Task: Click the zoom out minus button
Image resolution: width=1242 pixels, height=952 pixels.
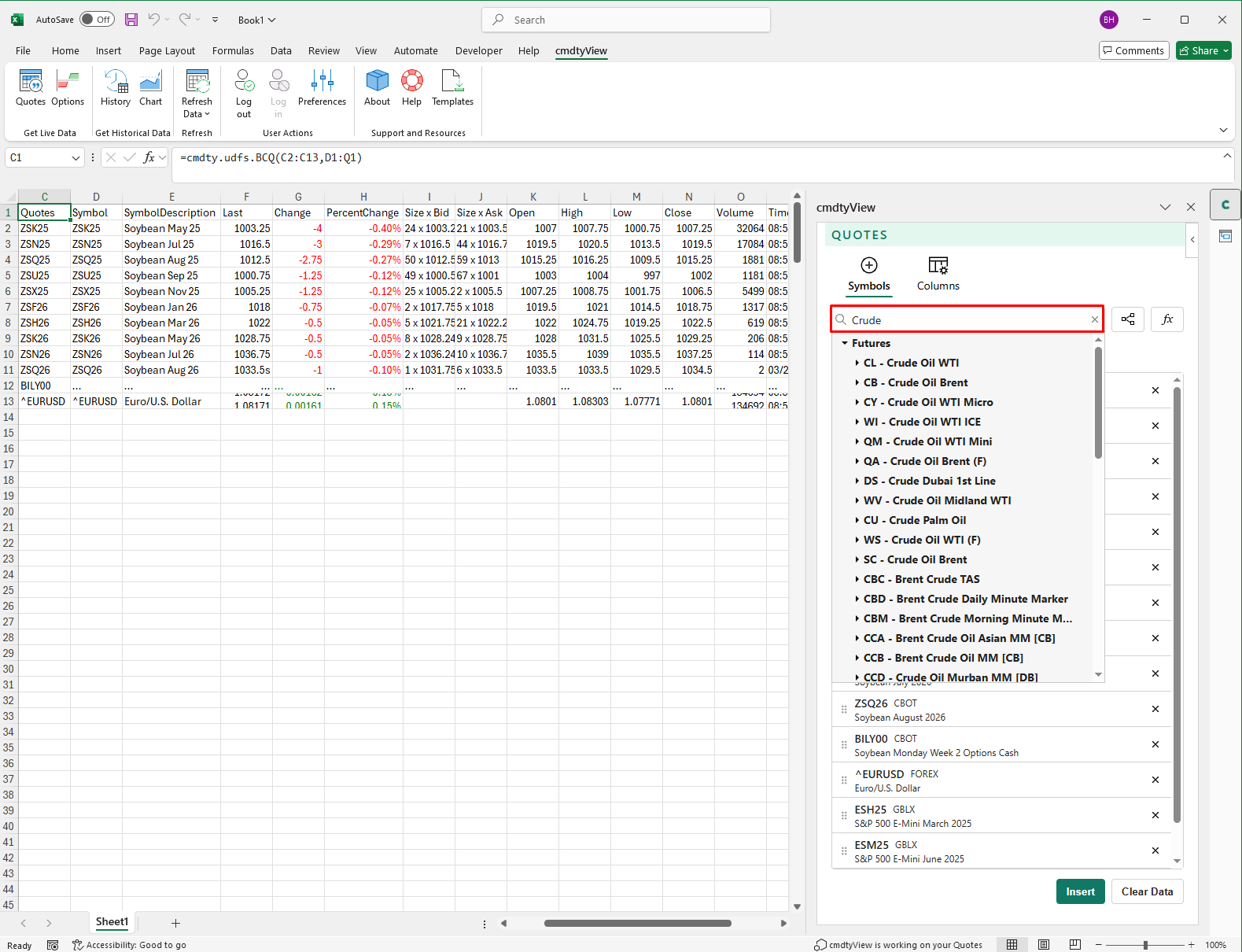Action: pyautogui.click(x=1099, y=944)
